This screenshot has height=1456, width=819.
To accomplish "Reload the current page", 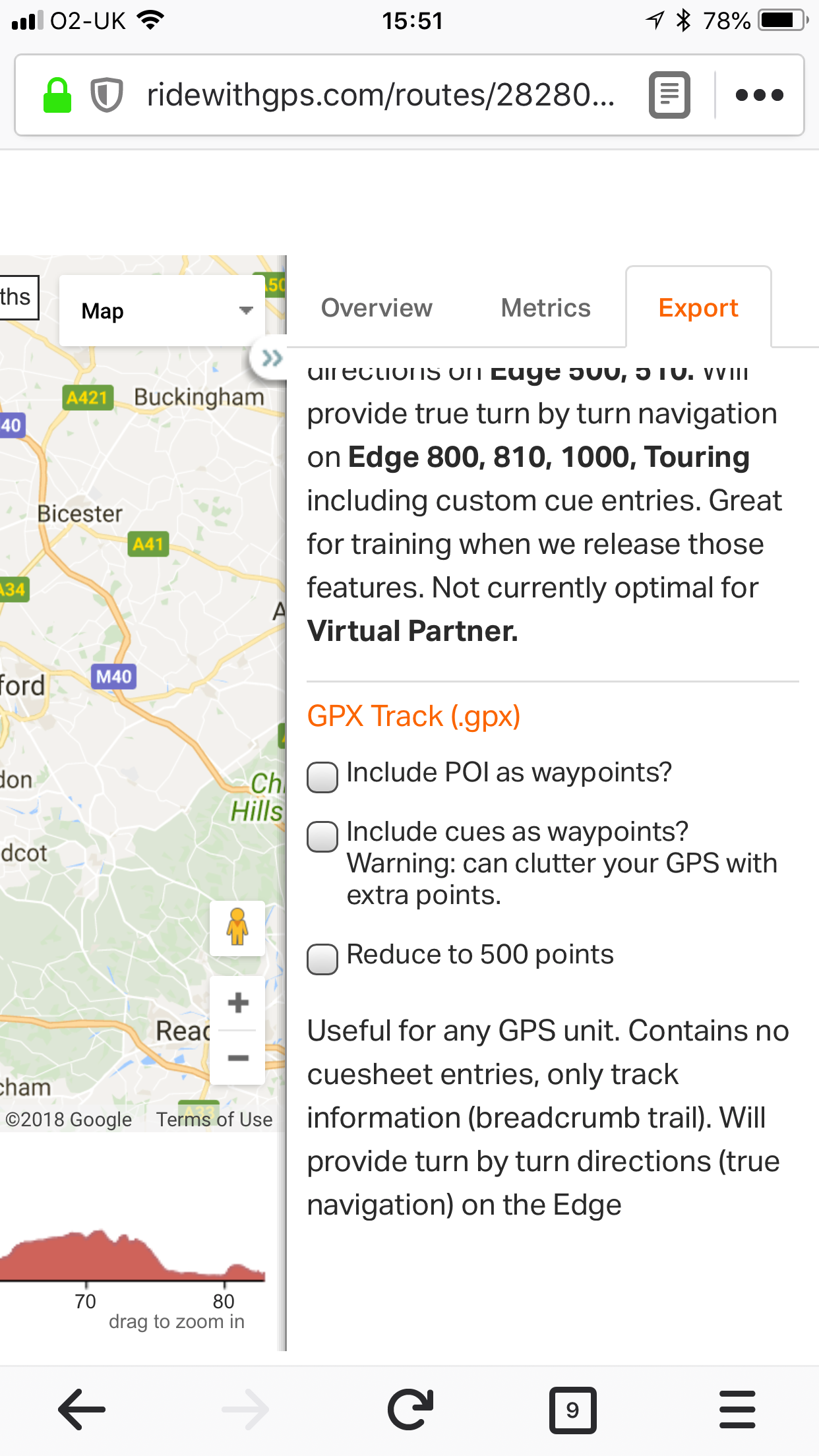I will click(409, 1409).
